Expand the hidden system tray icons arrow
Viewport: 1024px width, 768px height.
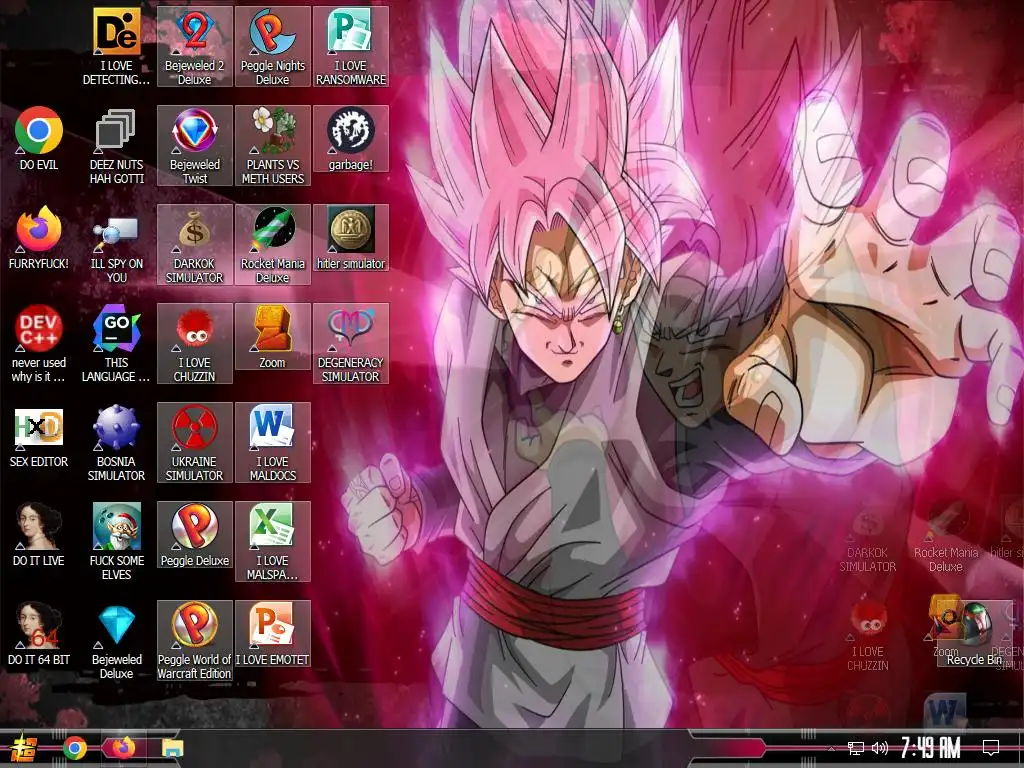pos(831,748)
